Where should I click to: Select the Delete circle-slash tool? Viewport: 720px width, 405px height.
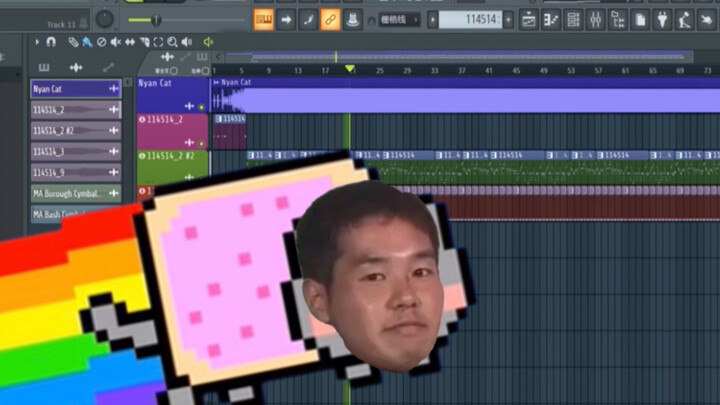101,42
